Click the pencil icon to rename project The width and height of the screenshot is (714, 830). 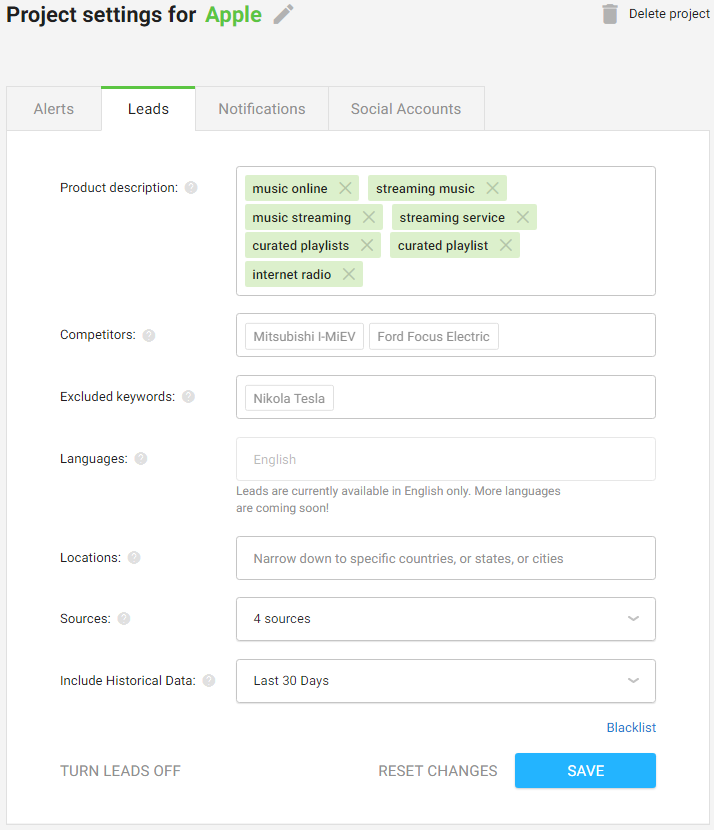point(283,14)
